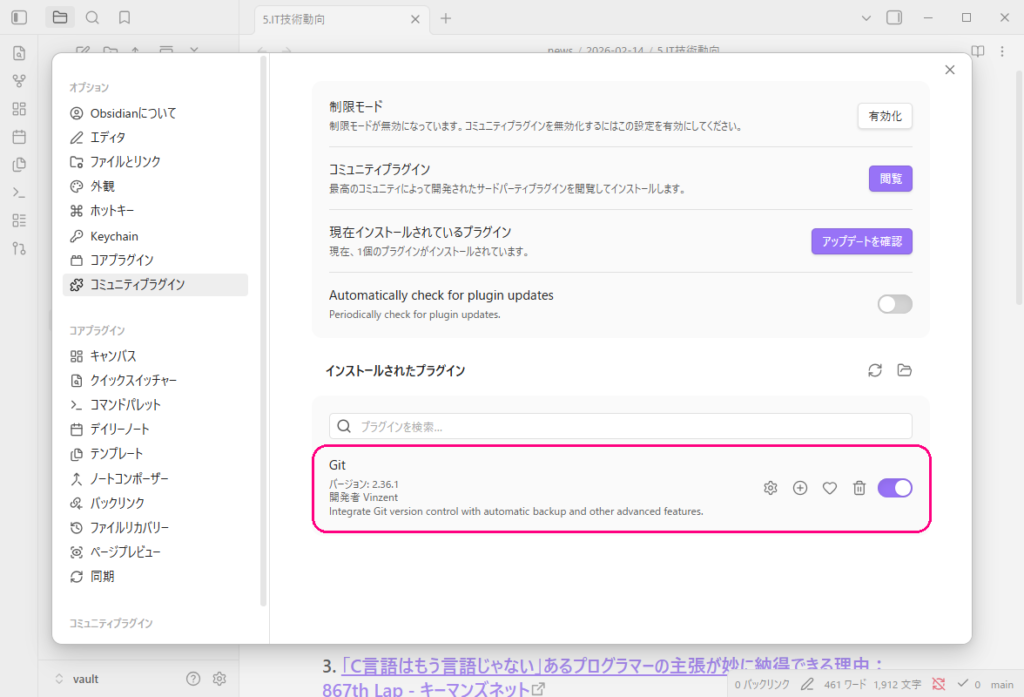The width and height of the screenshot is (1024, 697).
Task: Enable automatic plugin update checks toggle
Action: pyautogui.click(x=894, y=304)
